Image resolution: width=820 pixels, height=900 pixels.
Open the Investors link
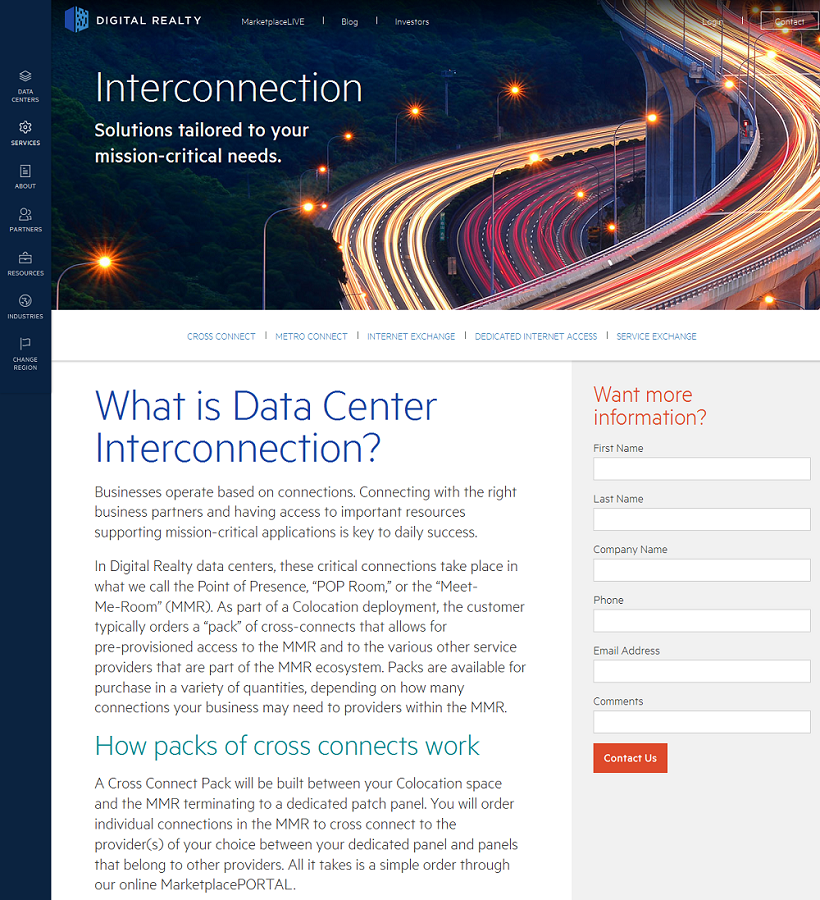pyautogui.click(x=412, y=22)
